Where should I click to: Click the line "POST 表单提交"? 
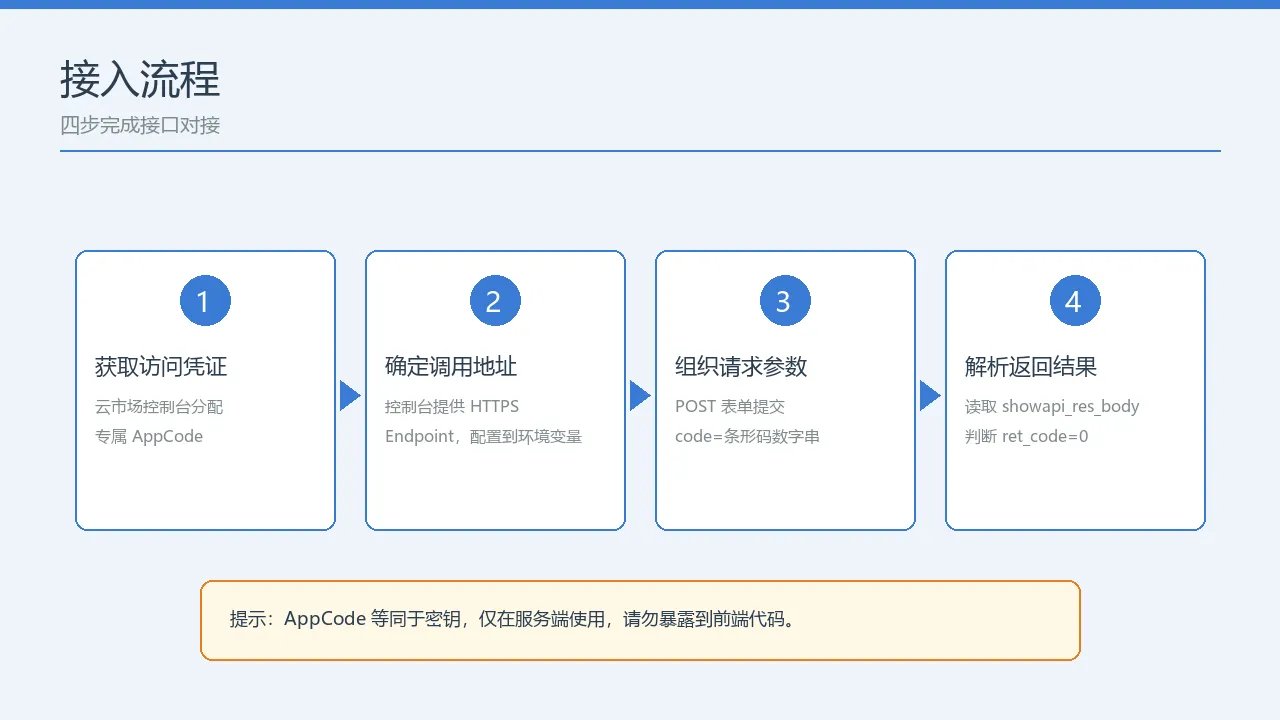(x=730, y=407)
